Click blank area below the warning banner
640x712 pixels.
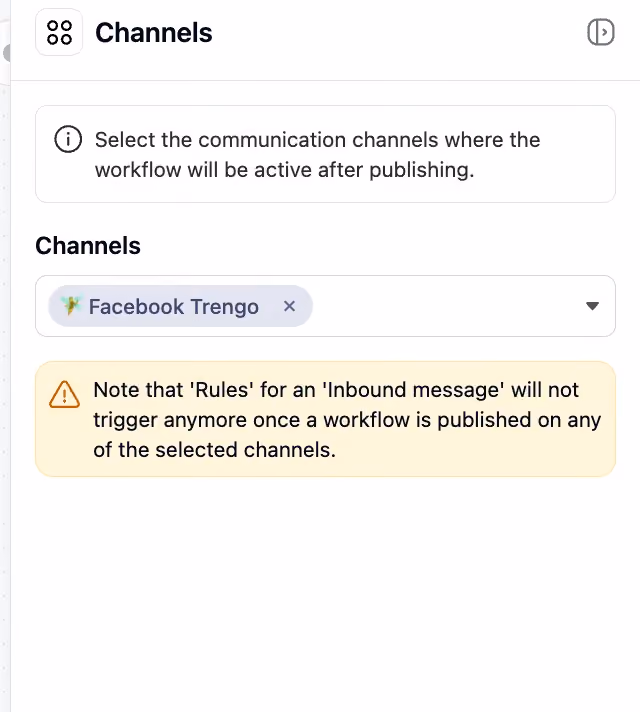(325, 590)
